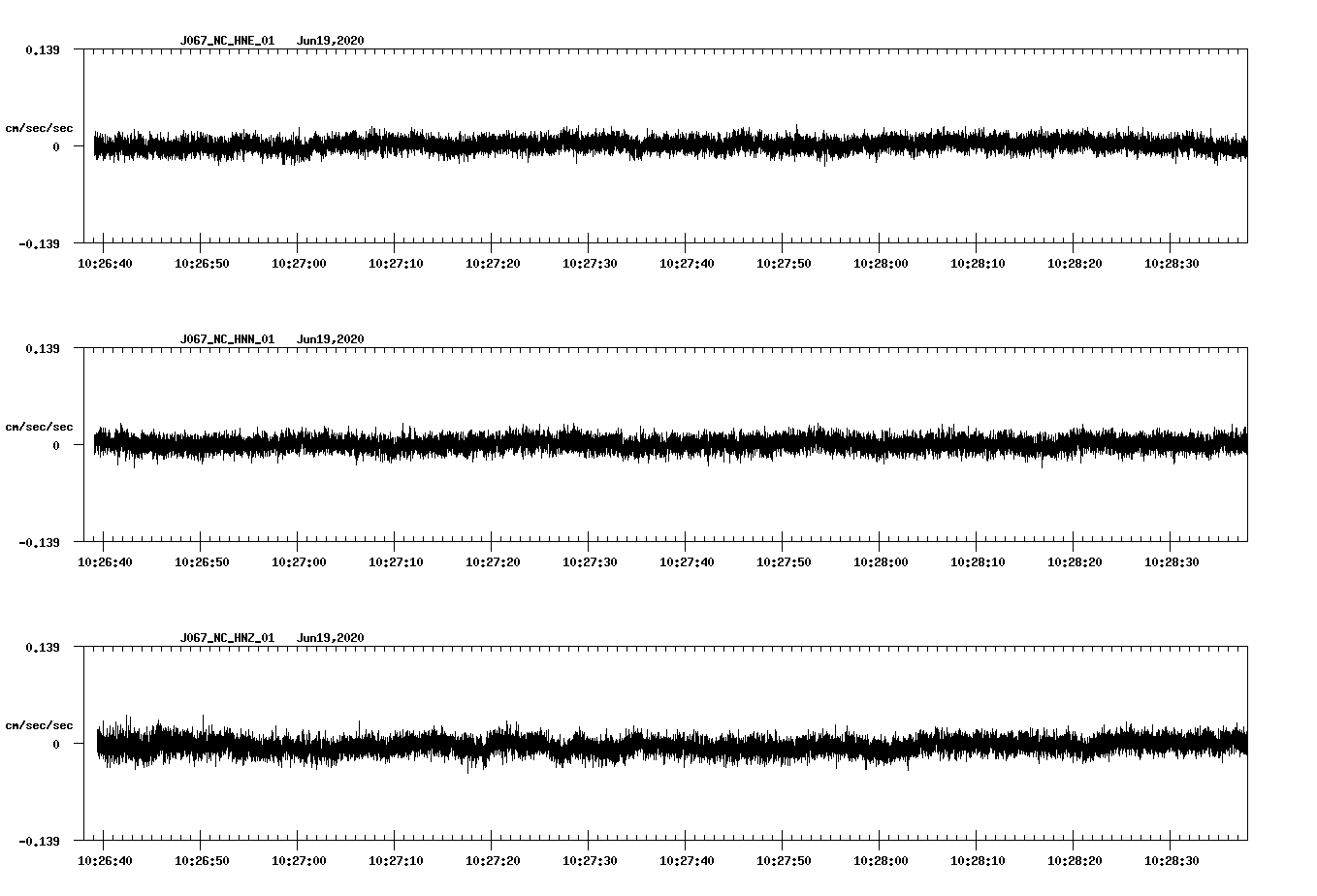This screenshot has height=896, width=1317.
Task: Click 10:26:40 time label under HNN plot
Action: (x=105, y=562)
